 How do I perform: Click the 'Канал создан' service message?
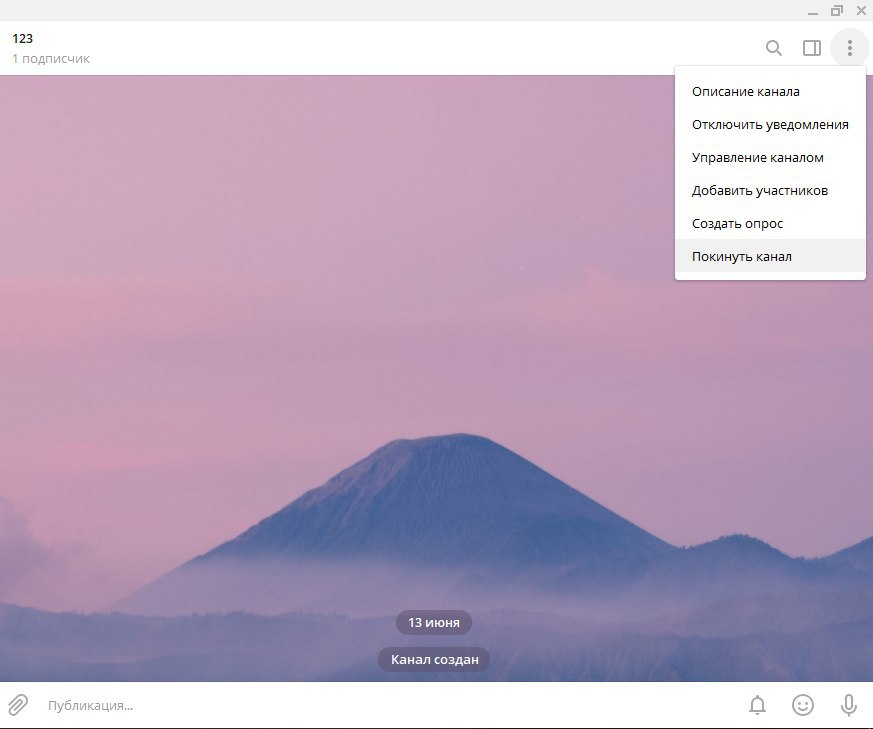(x=434, y=659)
